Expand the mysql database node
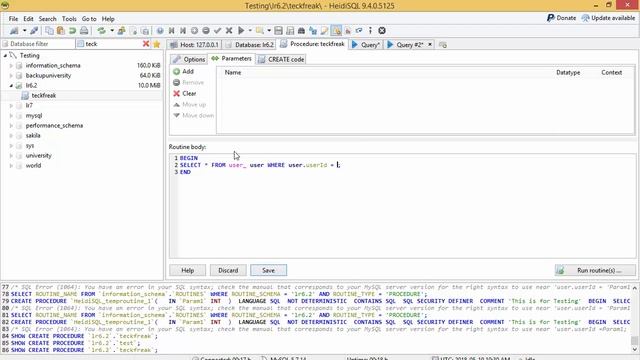This screenshot has width=640, height=360. point(11,116)
